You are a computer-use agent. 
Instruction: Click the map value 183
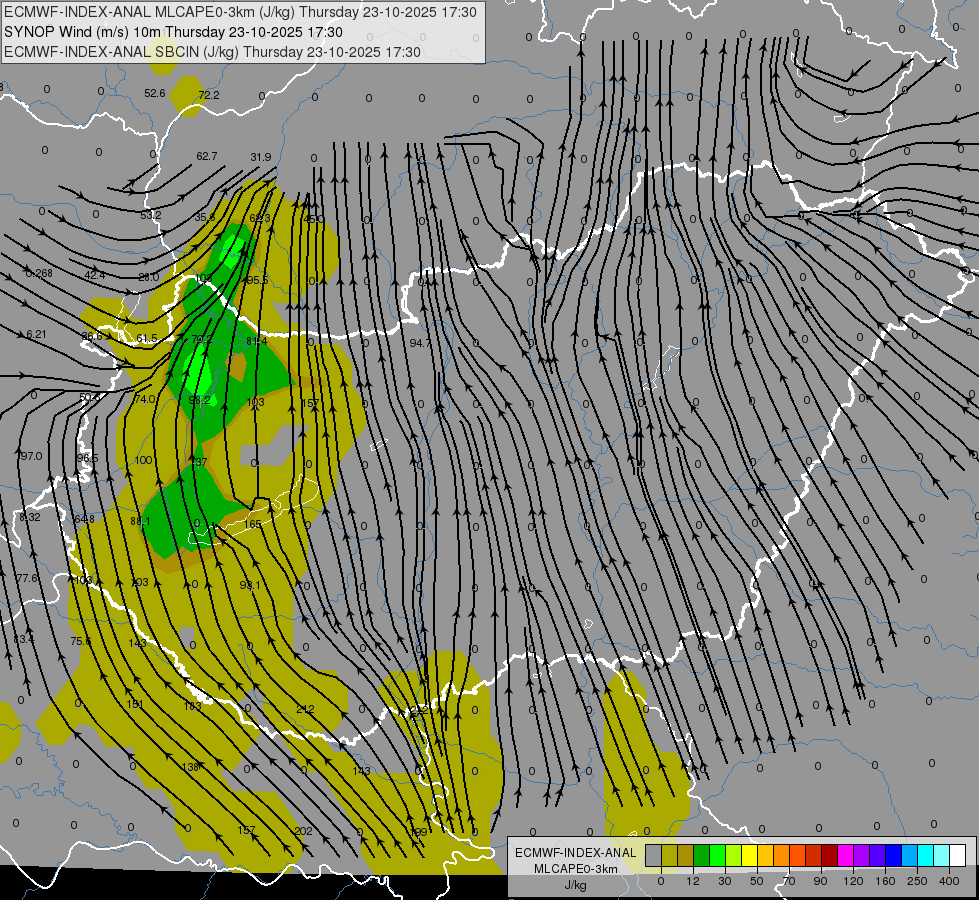192,706
